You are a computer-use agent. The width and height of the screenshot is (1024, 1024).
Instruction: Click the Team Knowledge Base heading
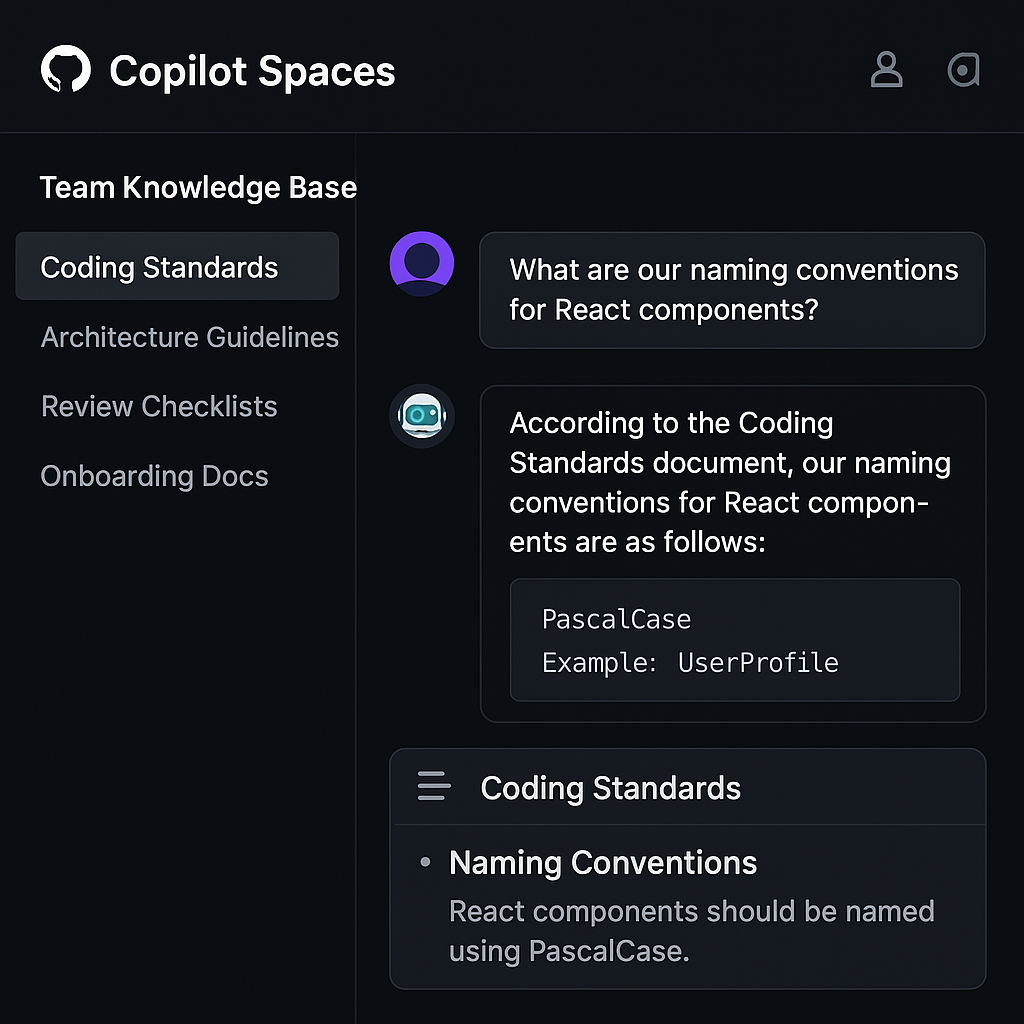[197, 187]
